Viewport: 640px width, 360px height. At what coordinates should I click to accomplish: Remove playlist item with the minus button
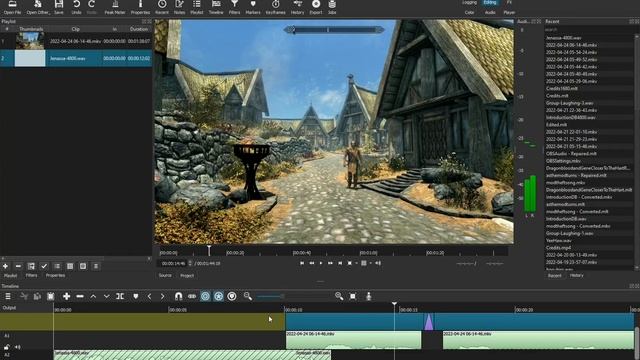[18, 266]
